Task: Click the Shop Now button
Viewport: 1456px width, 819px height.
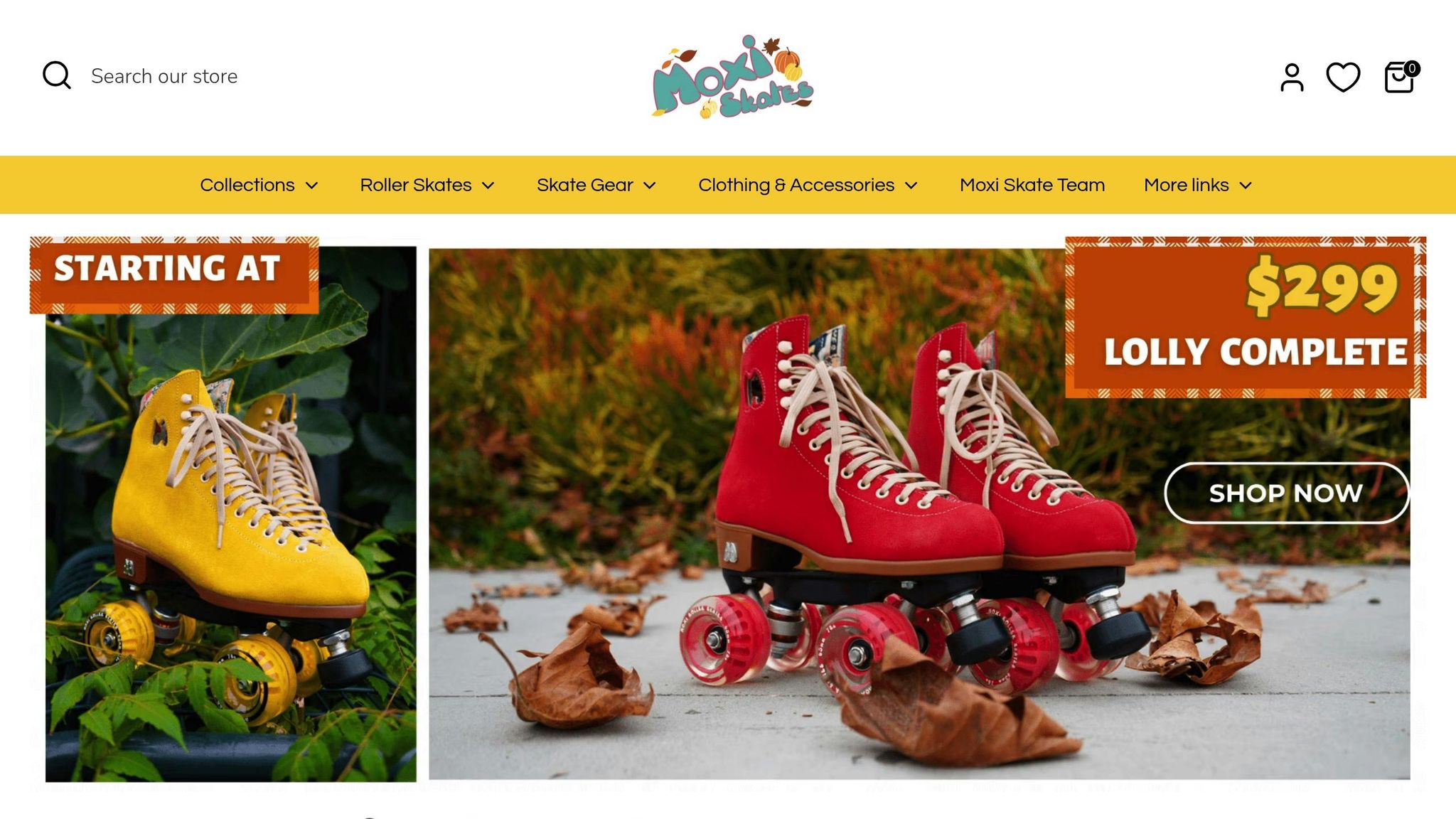Action: [1286, 493]
